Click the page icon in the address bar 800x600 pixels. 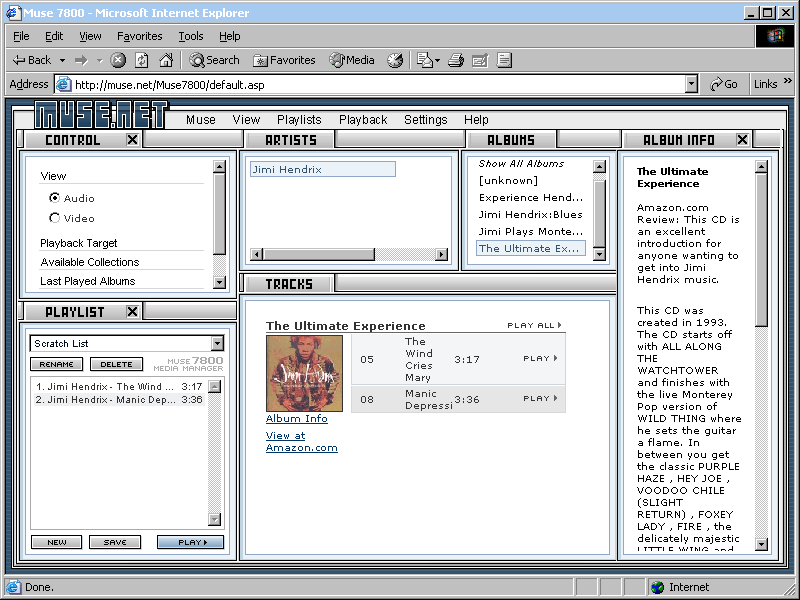tap(63, 84)
